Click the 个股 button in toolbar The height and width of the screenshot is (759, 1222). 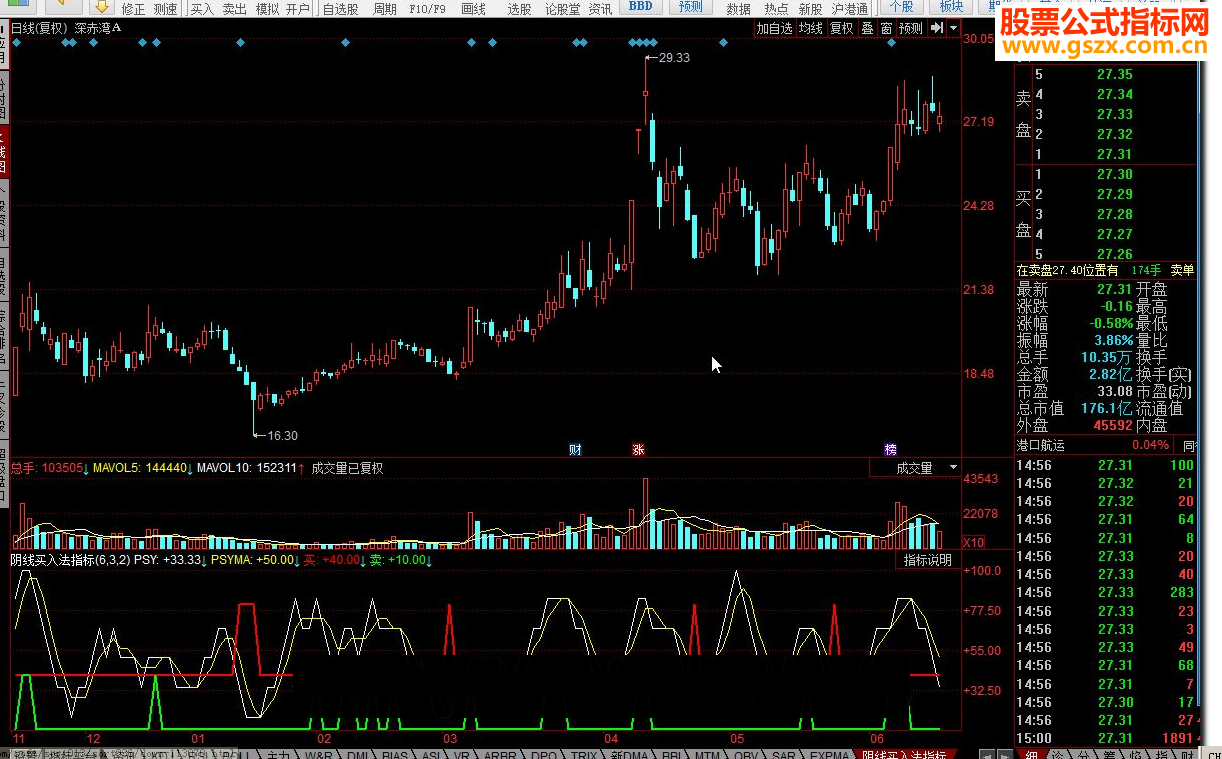click(x=900, y=7)
